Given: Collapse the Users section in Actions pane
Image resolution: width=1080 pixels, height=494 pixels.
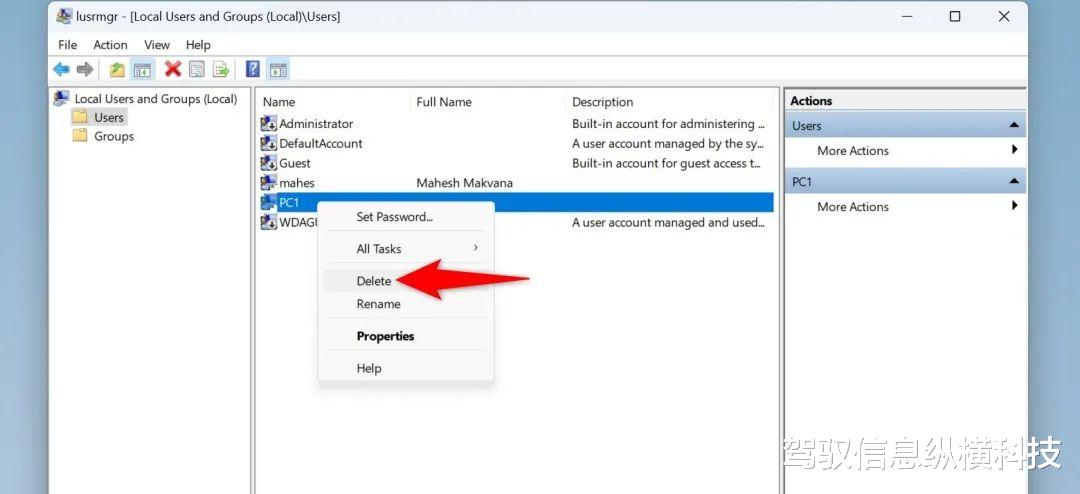Looking at the screenshot, I should tap(1013, 125).
